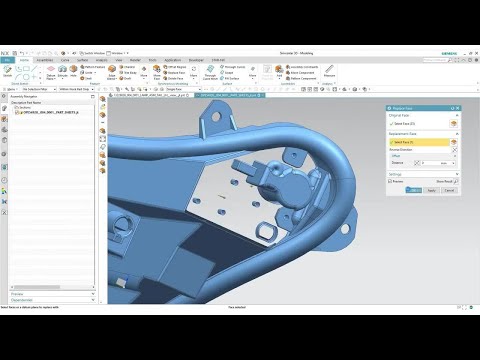Click Original Face select-face icon
This screenshot has width=480, height=360.
[453, 124]
